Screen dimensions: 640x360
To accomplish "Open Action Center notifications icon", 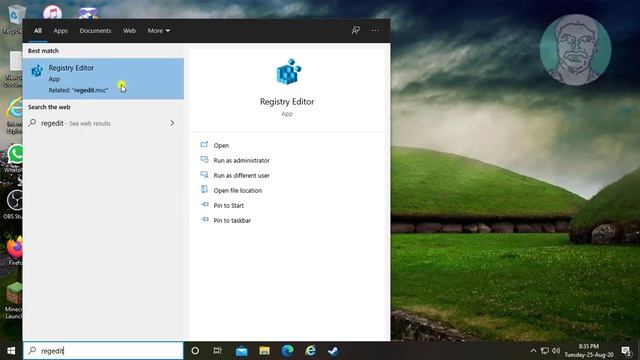I will point(626,351).
